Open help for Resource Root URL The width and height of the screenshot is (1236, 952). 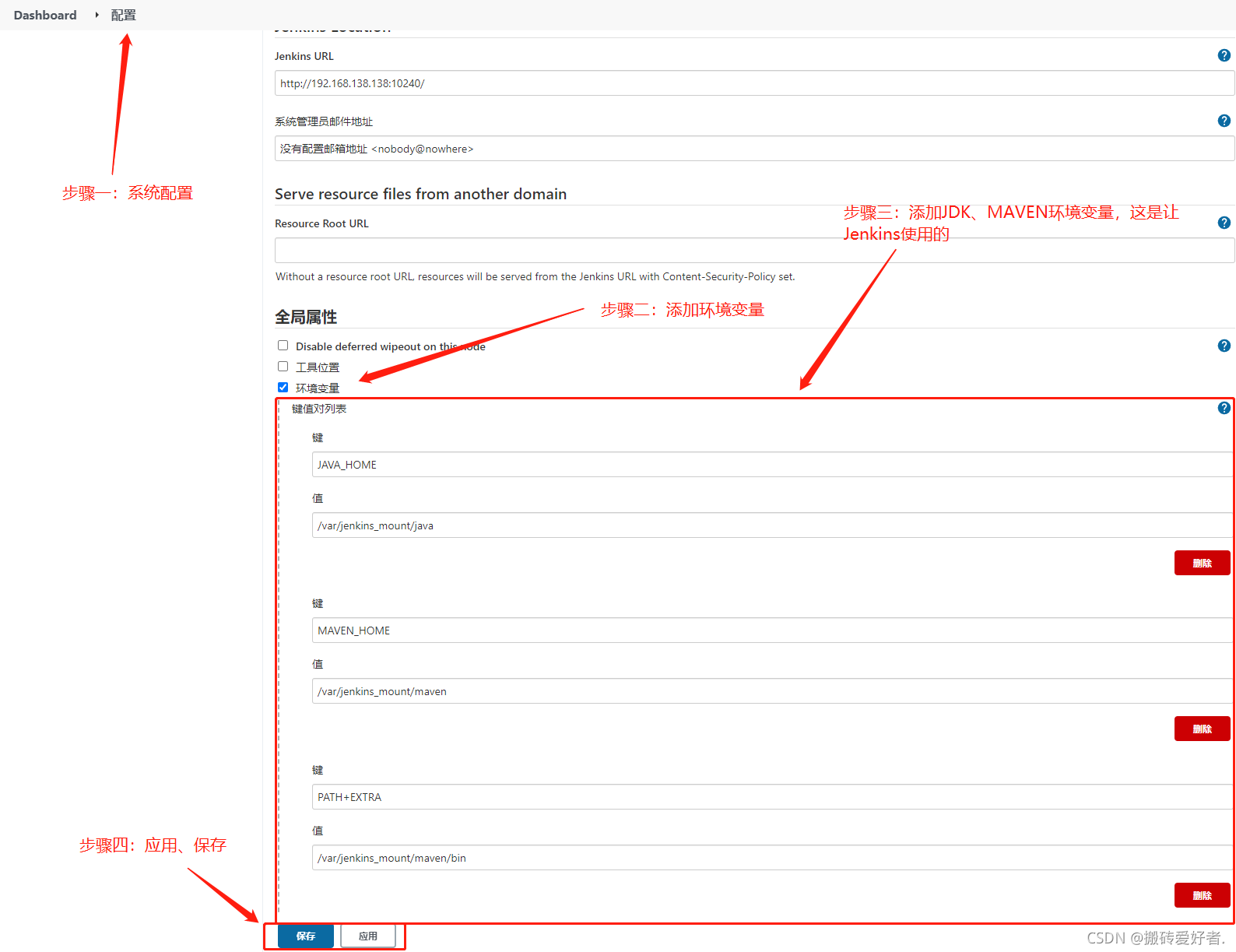coord(1224,223)
